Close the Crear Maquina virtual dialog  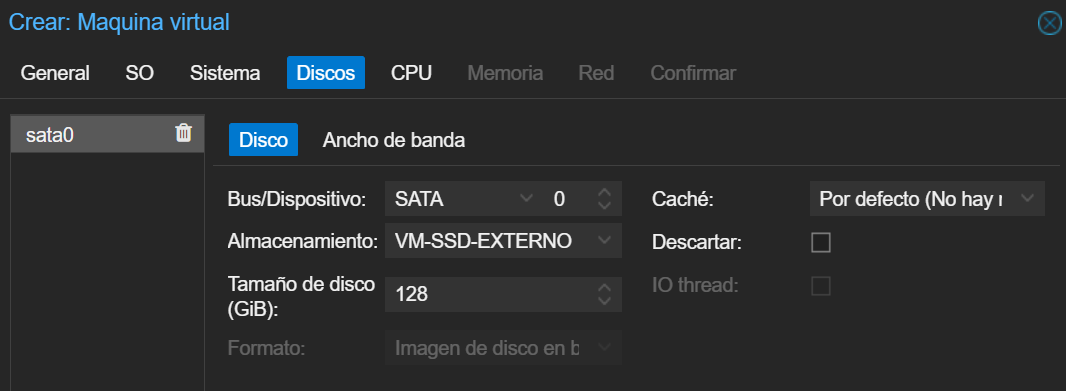point(1050,24)
